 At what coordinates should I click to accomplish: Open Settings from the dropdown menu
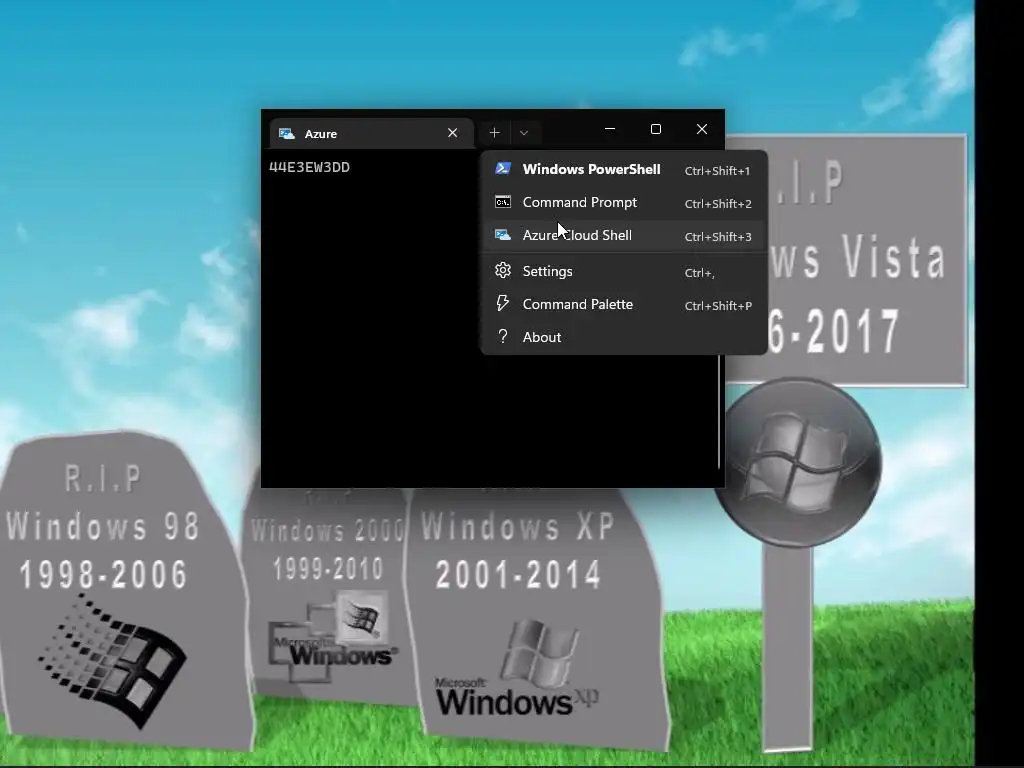tap(624, 271)
